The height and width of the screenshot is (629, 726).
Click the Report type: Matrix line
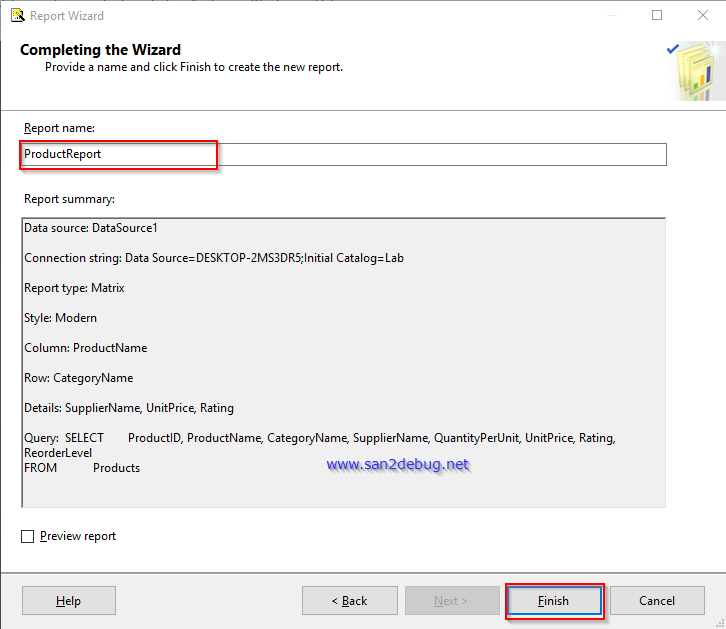(x=74, y=288)
